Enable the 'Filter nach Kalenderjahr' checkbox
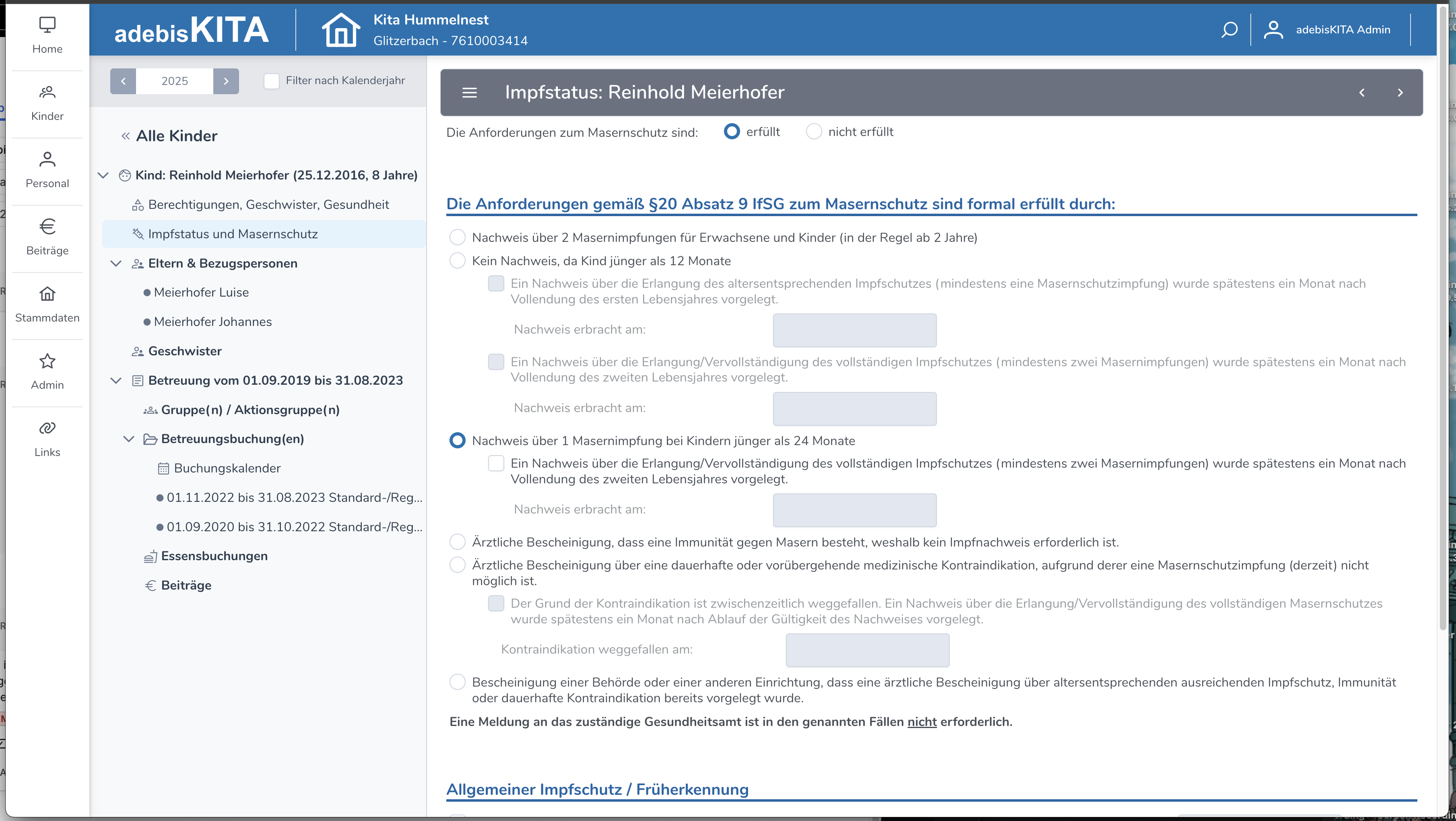Screen dimensions: 1456x821 [x=272, y=81]
